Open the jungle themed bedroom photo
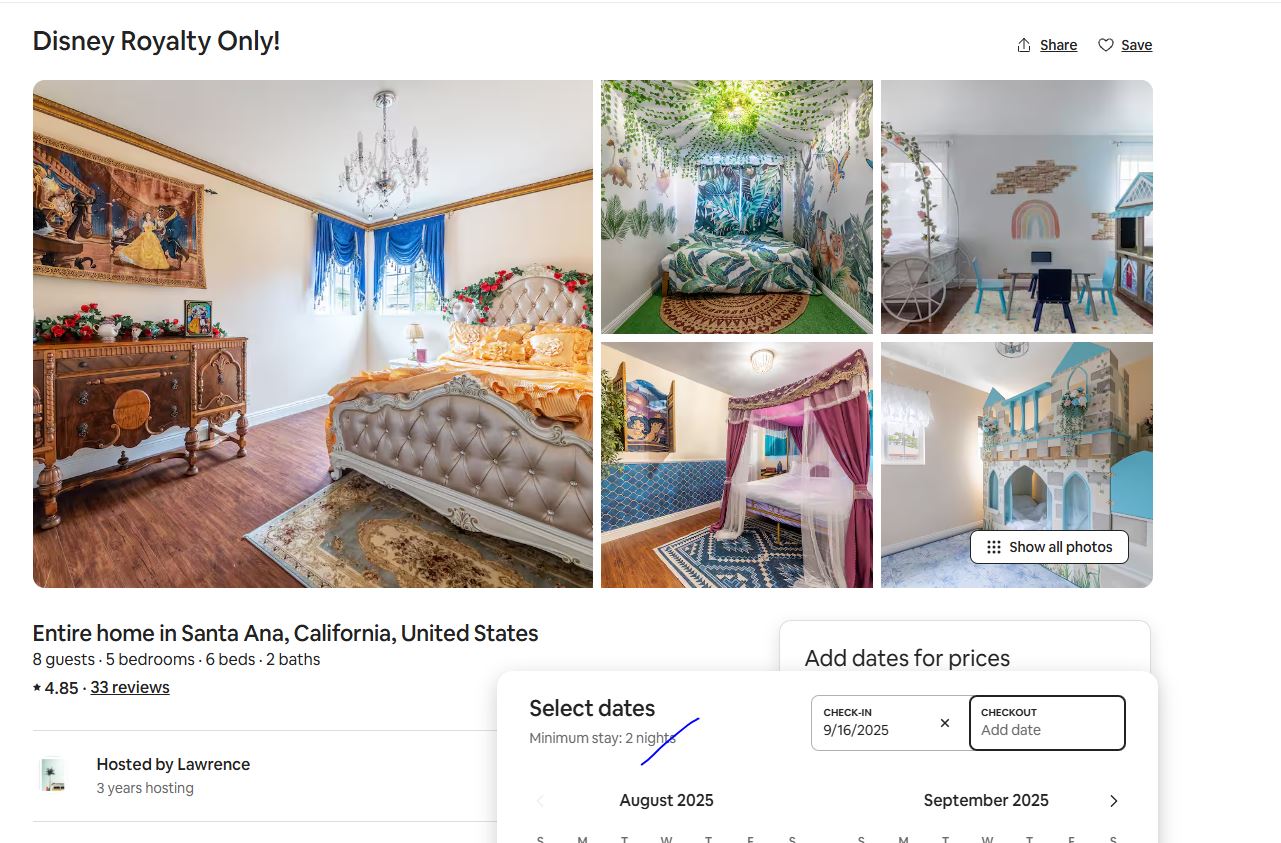1281x843 pixels. 737,207
